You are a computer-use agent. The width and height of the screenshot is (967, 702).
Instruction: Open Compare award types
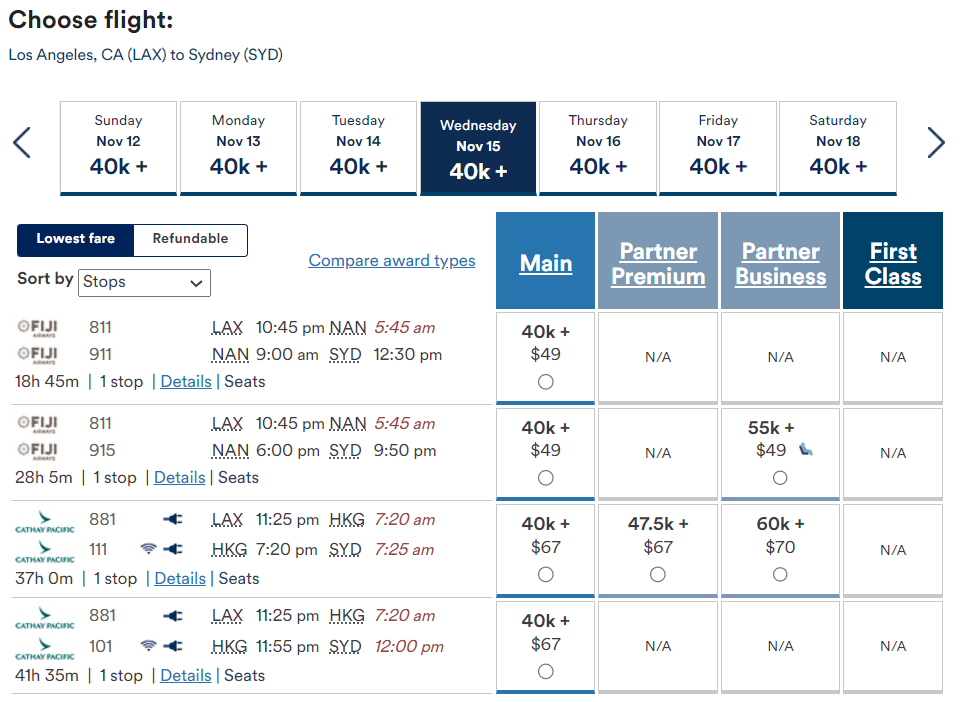392,260
